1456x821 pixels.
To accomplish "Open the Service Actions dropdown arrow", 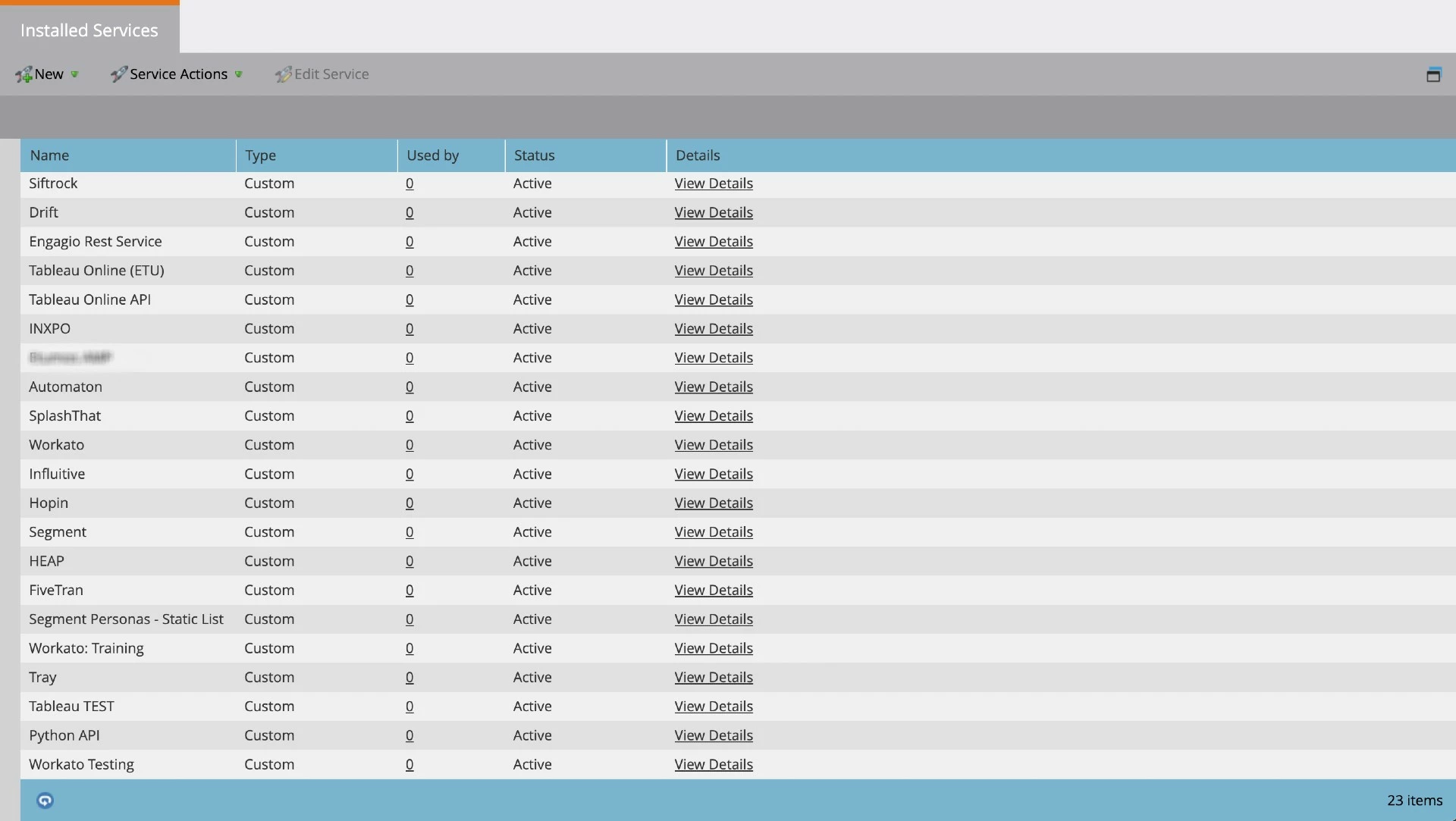I will pyautogui.click(x=238, y=74).
